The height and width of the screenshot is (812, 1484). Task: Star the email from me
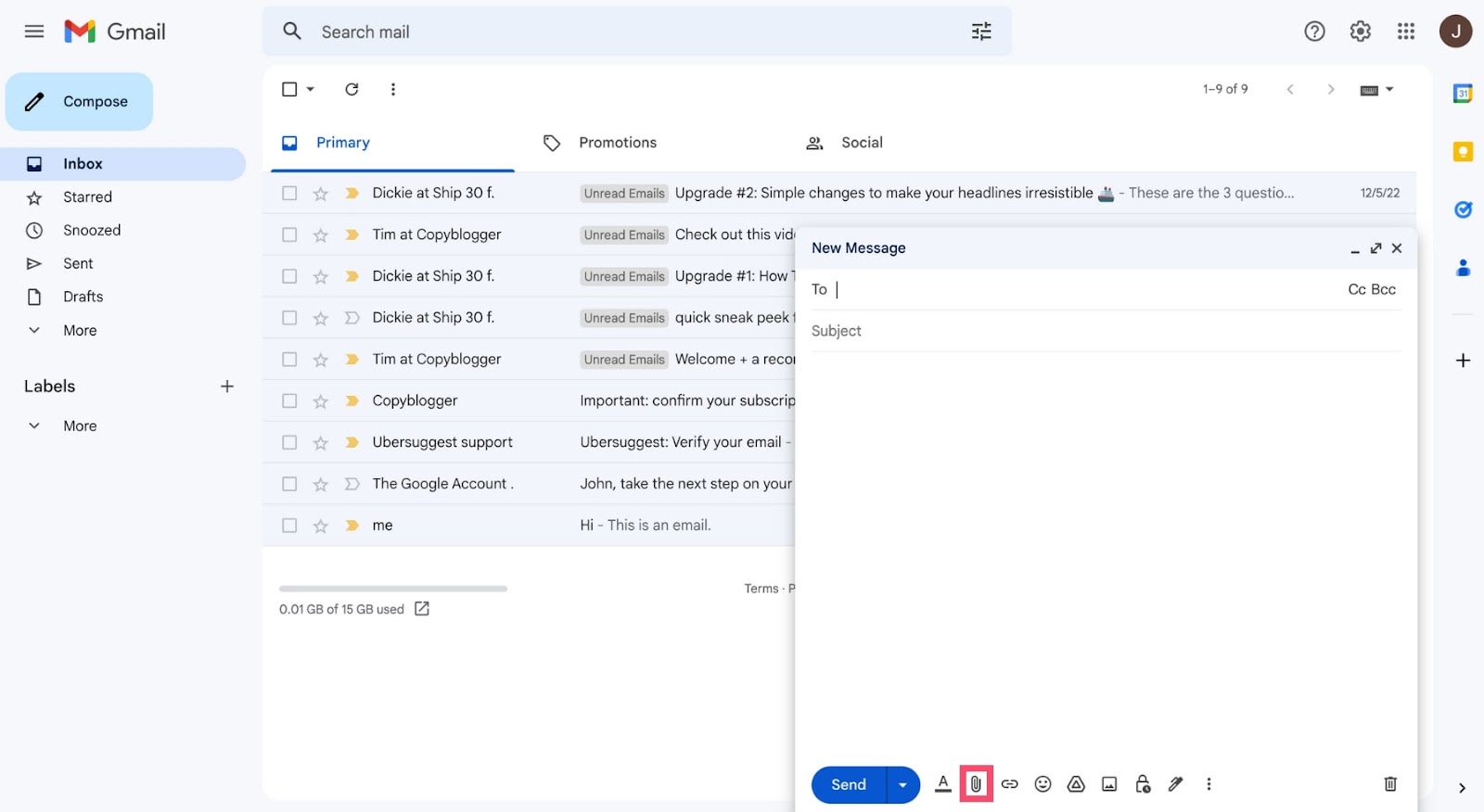point(321,526)
